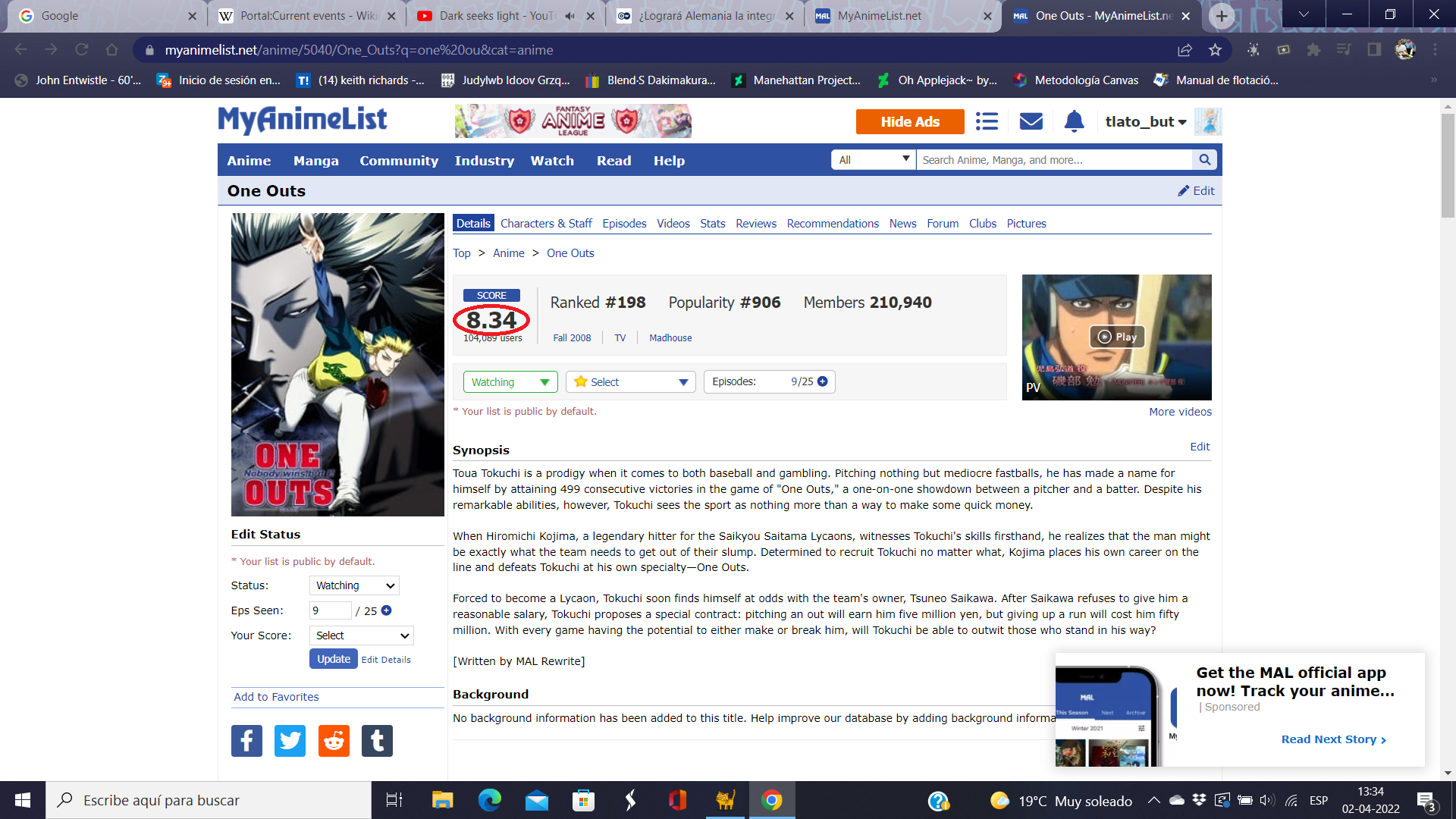The height and width of the screenshot is (819, 1456).
Task: Open the All search category dropdown
Action: pos(873,160)
